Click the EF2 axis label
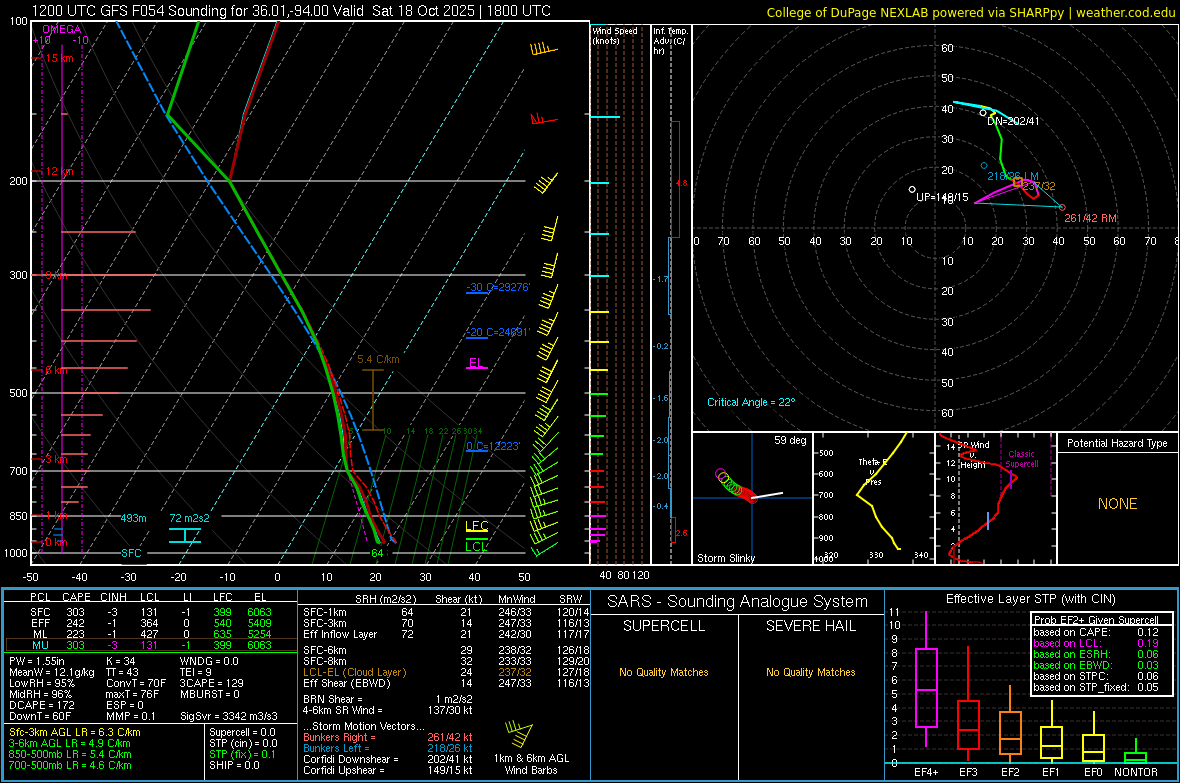1180x783 pixels. pos(1010,772)
